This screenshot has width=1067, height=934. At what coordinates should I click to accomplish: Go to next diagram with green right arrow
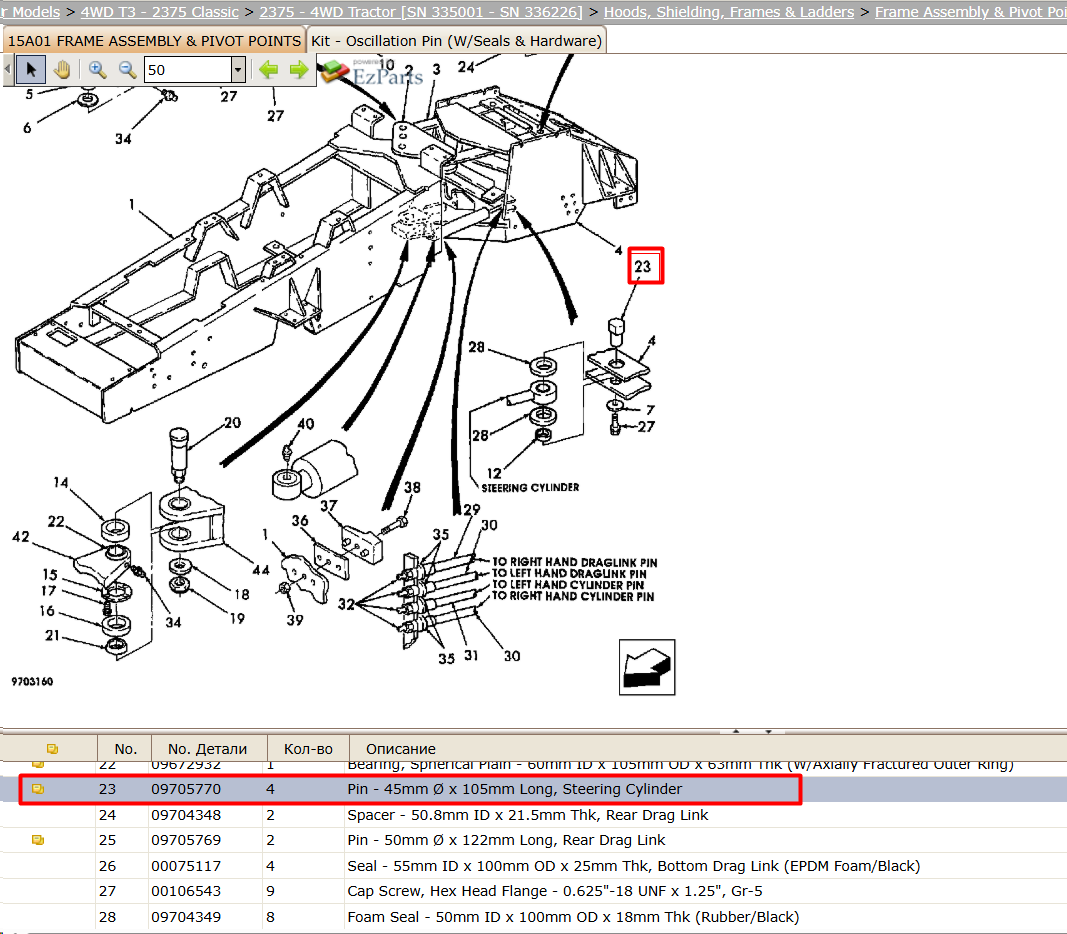pyautogui.click(x=299, y=69)
